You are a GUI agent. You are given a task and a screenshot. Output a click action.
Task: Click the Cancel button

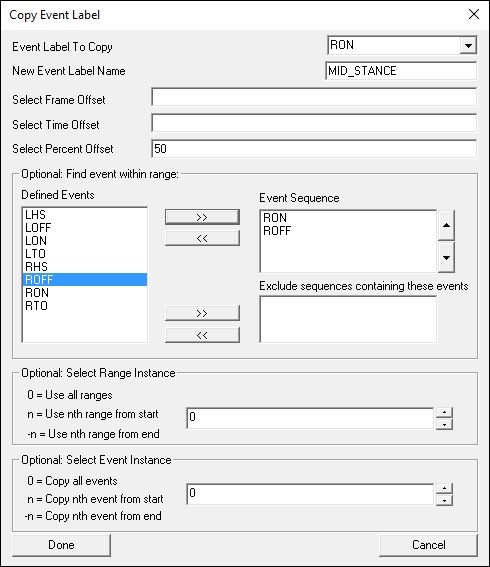429,545
